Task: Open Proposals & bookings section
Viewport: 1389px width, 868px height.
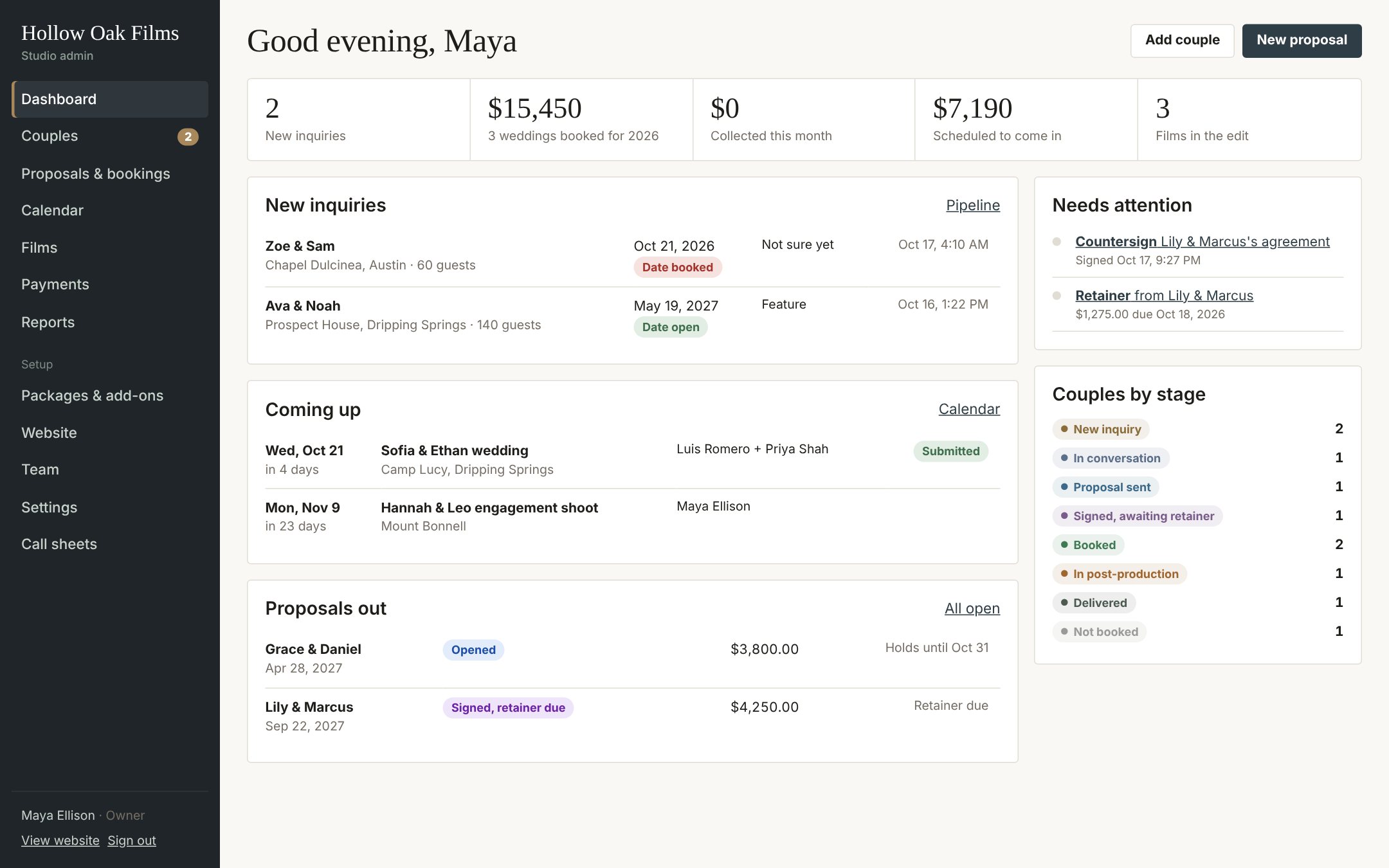Action: [110, 174]
